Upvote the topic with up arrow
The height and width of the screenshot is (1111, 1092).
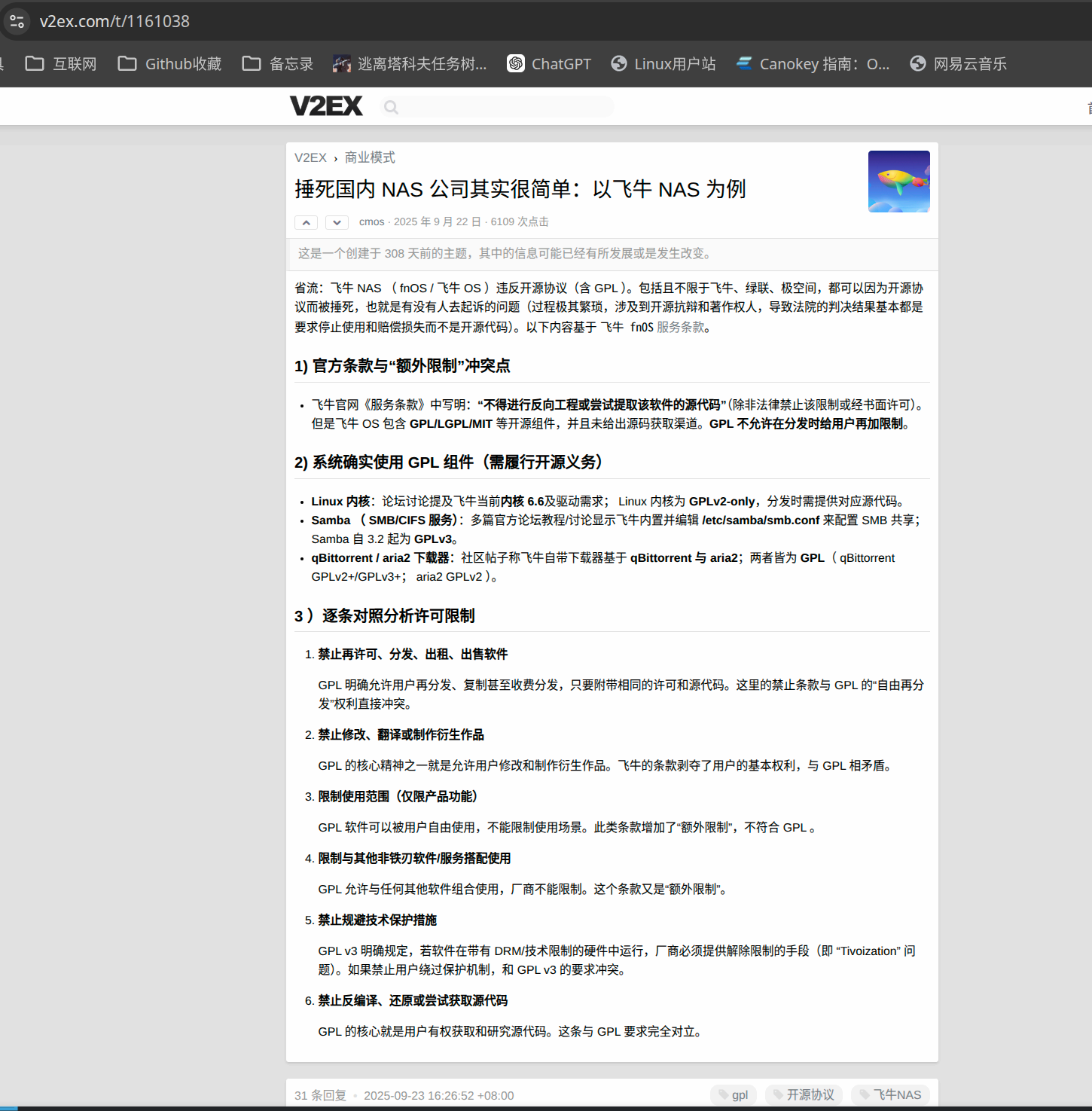(306, 222)
